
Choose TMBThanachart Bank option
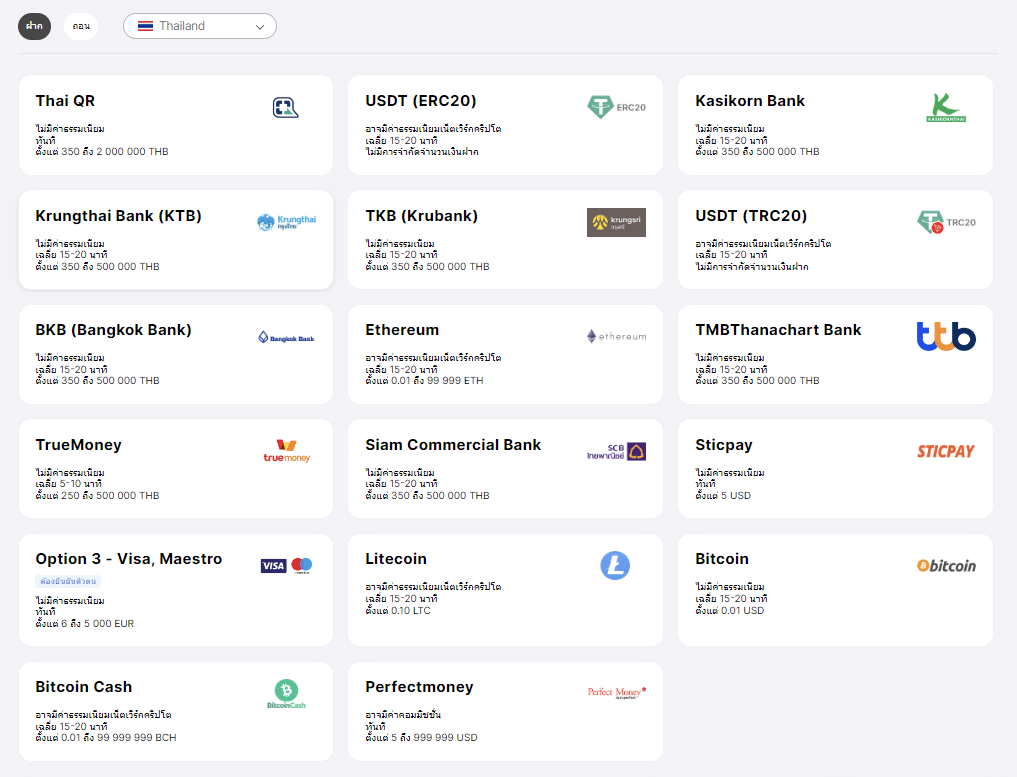click(835, 354)
